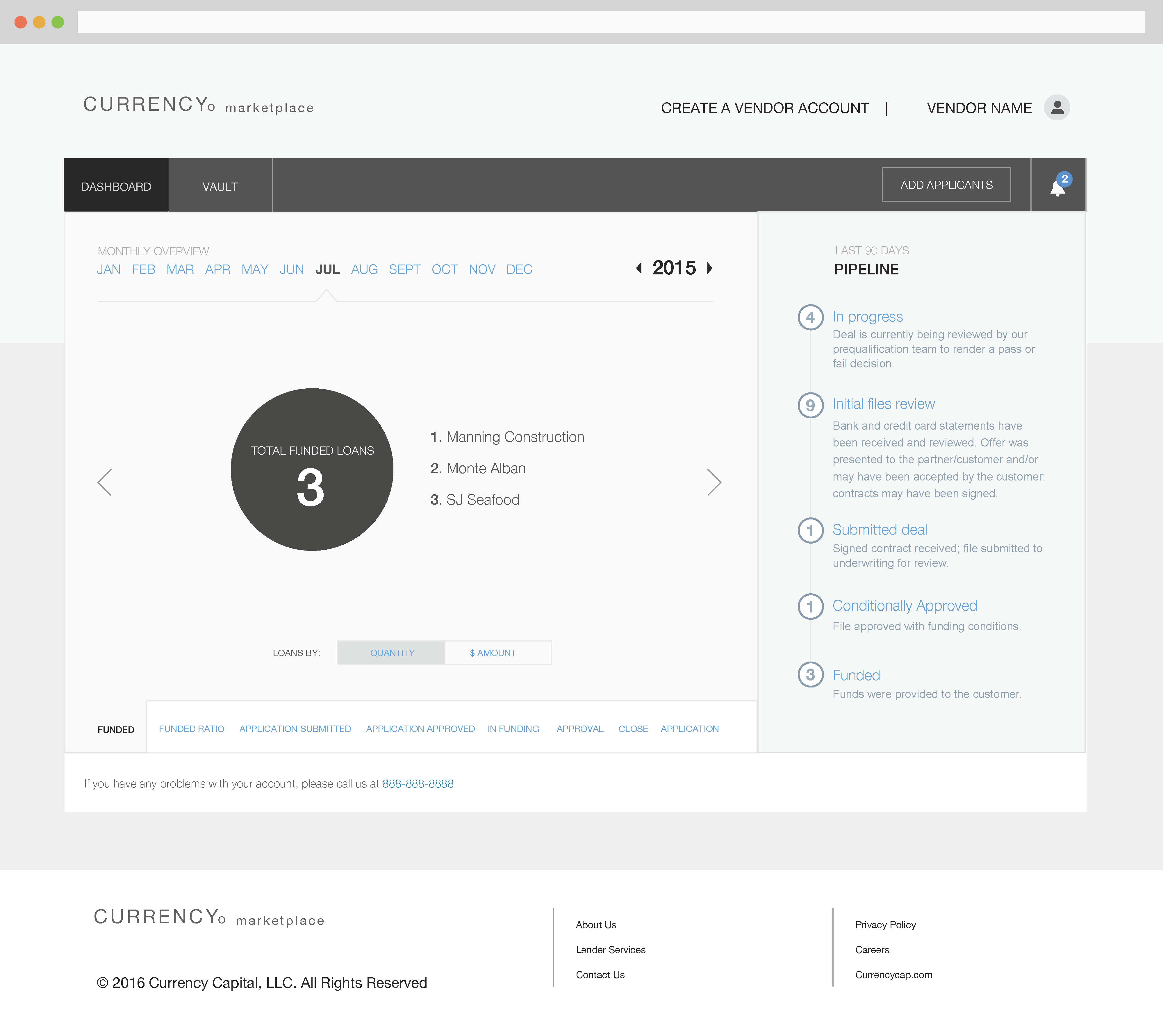This screenshot has width=1163, height=1036.
Task: Open notifications via the bell icon
Action: (1058, 188)
